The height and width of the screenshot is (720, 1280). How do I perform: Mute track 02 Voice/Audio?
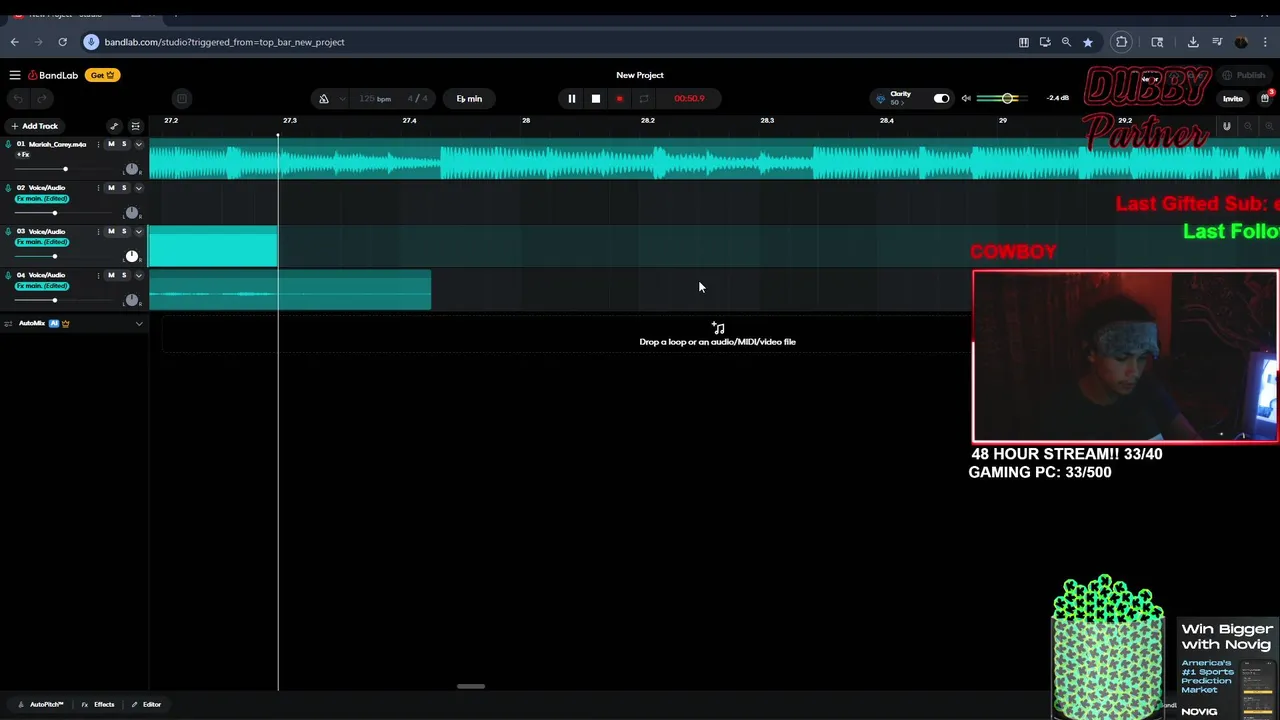[111, 188]
